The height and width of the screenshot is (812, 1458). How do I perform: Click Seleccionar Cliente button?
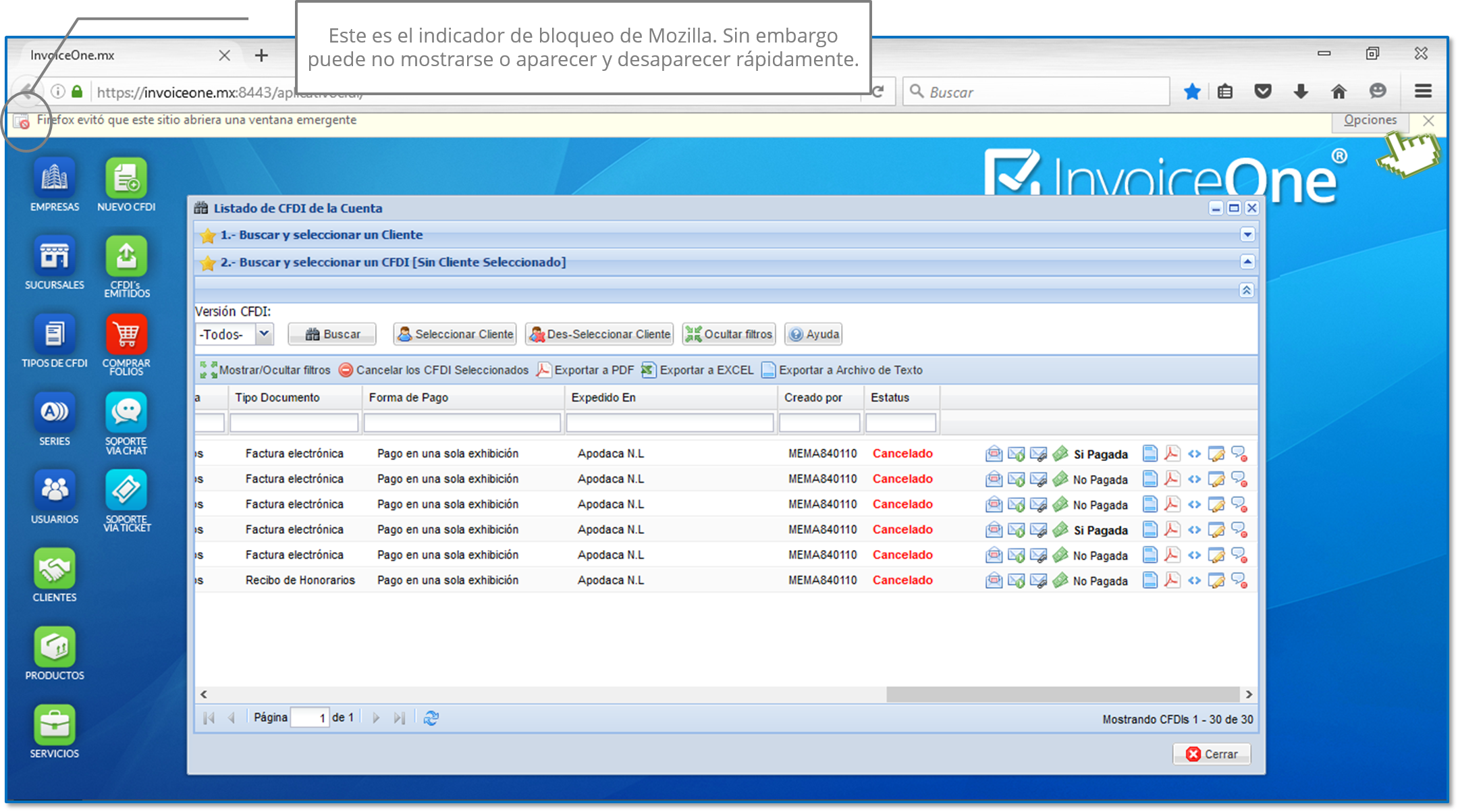coord(455,334)
